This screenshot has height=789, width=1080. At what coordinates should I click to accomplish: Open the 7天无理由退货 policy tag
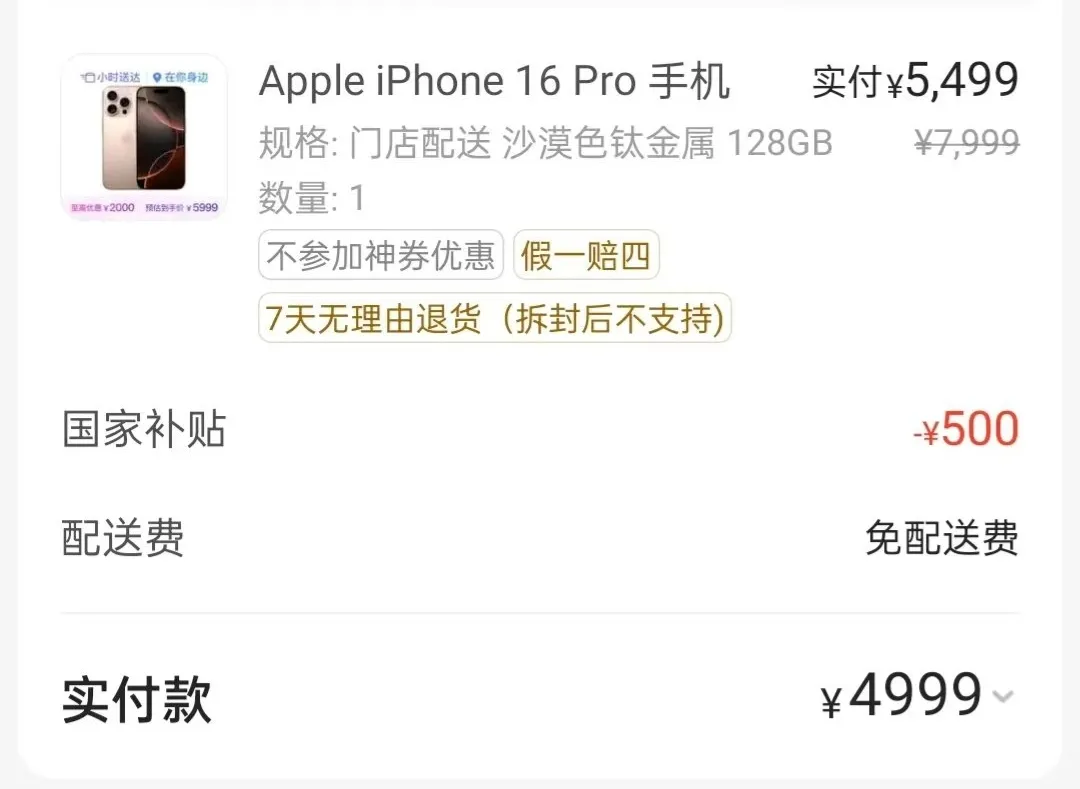click(495, 318)
